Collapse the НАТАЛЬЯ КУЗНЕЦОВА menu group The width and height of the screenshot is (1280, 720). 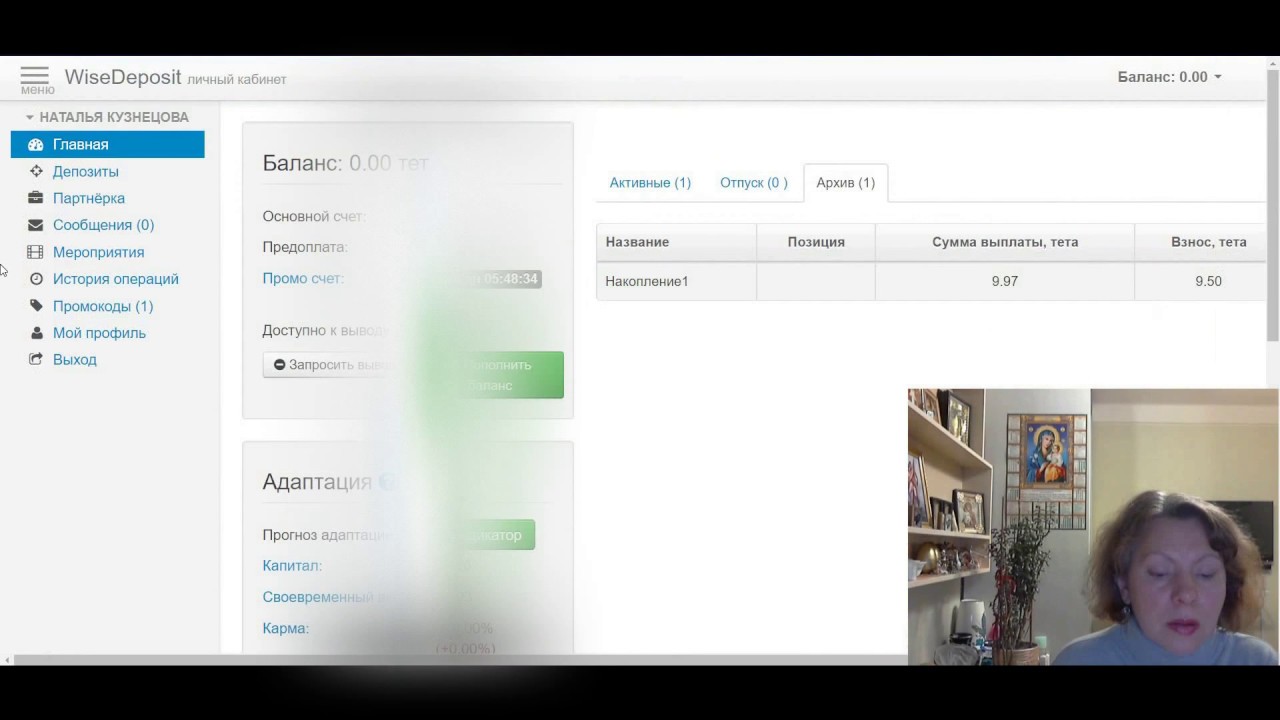[x=107, y=117]
